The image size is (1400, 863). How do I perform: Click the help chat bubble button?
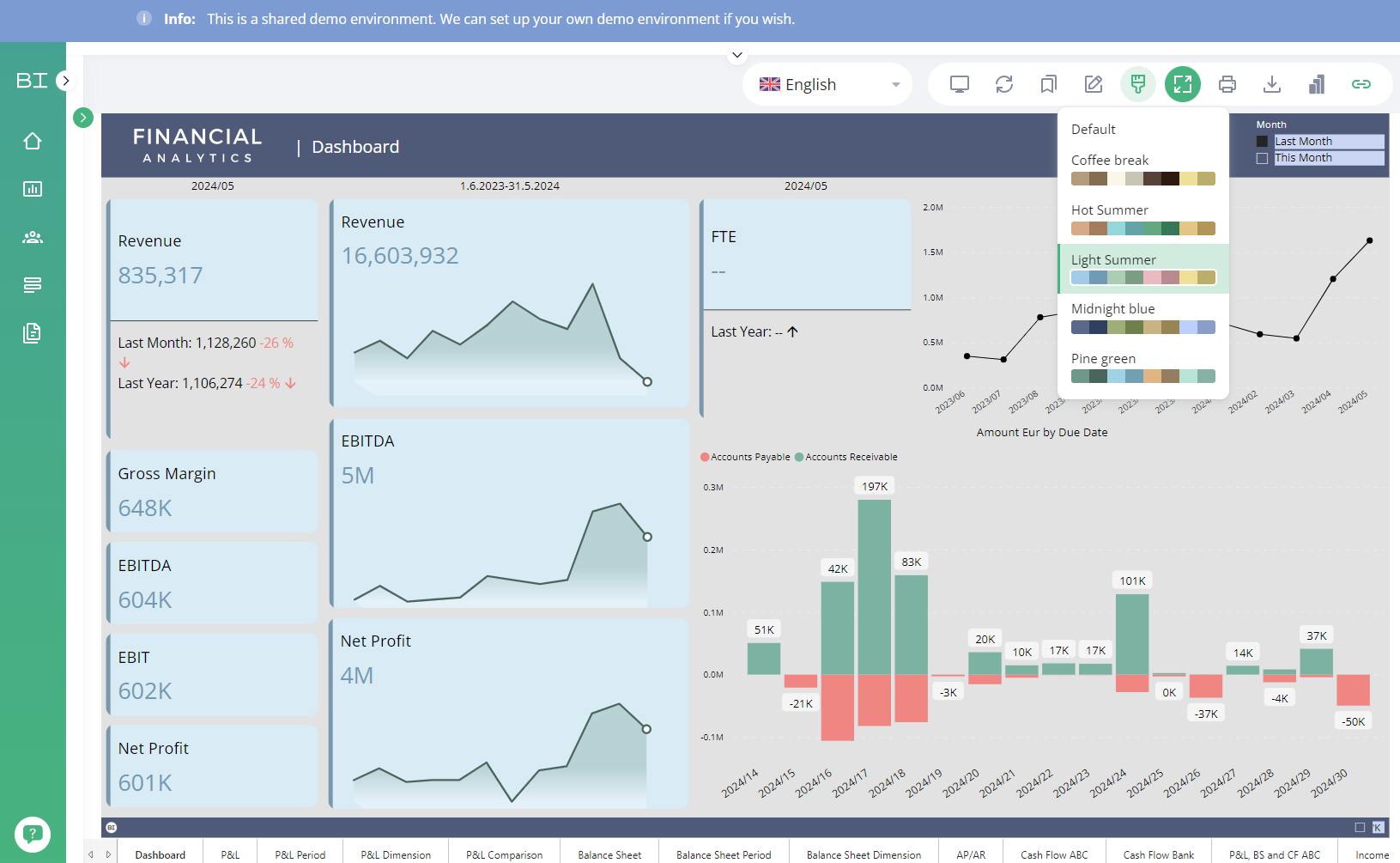click(33, 834)
